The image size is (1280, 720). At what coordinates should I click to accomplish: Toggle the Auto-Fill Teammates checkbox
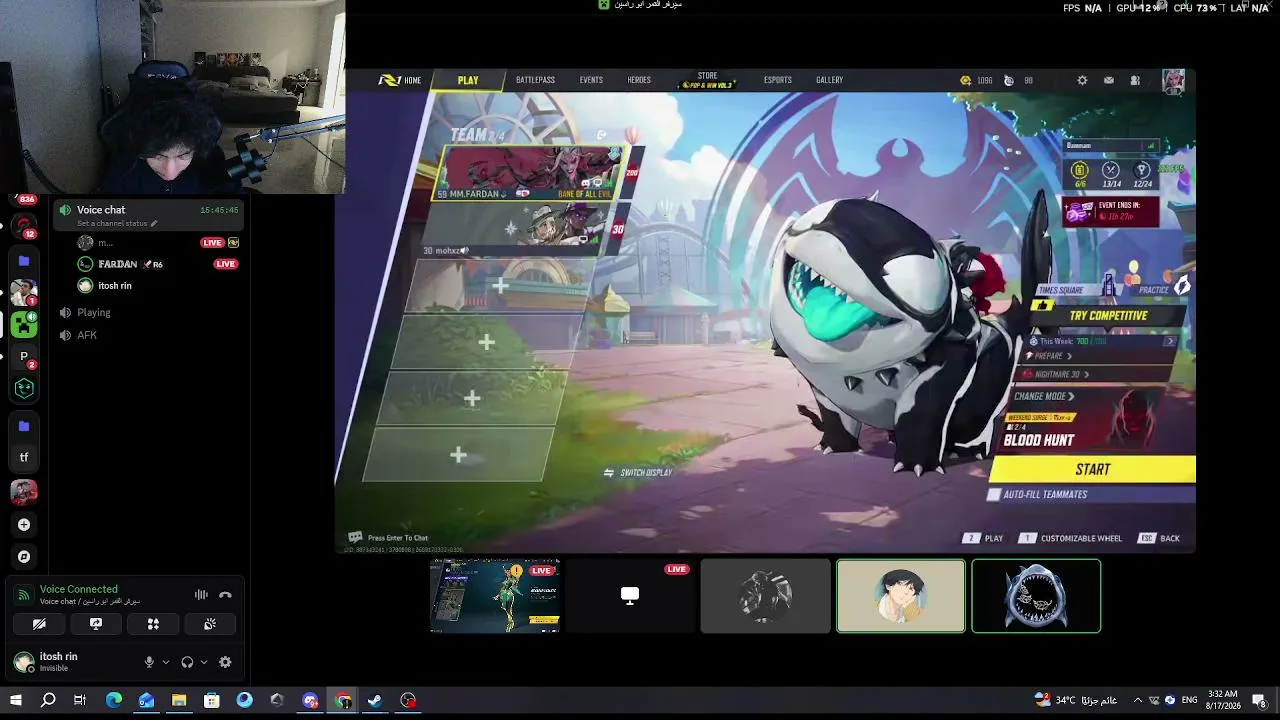994,494
